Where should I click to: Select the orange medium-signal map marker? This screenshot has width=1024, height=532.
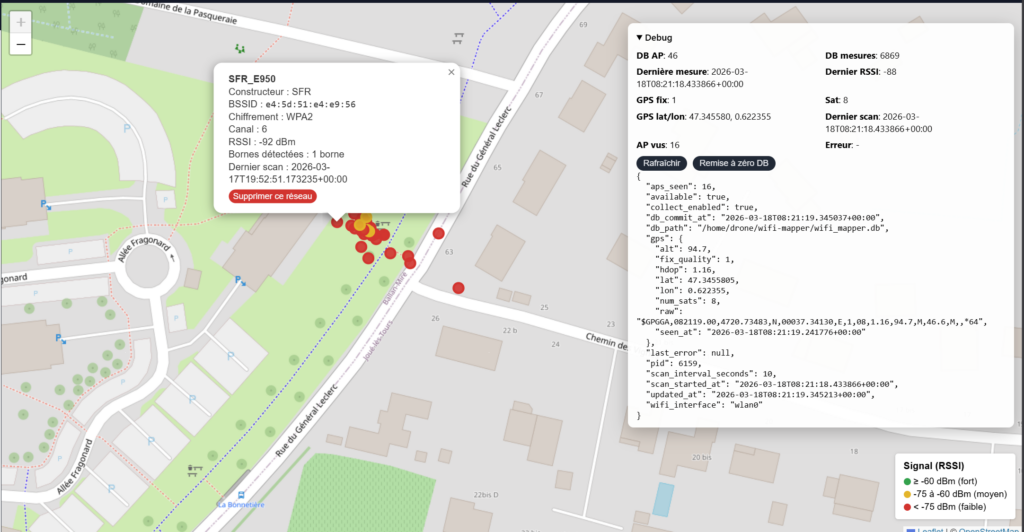point(365,219)
